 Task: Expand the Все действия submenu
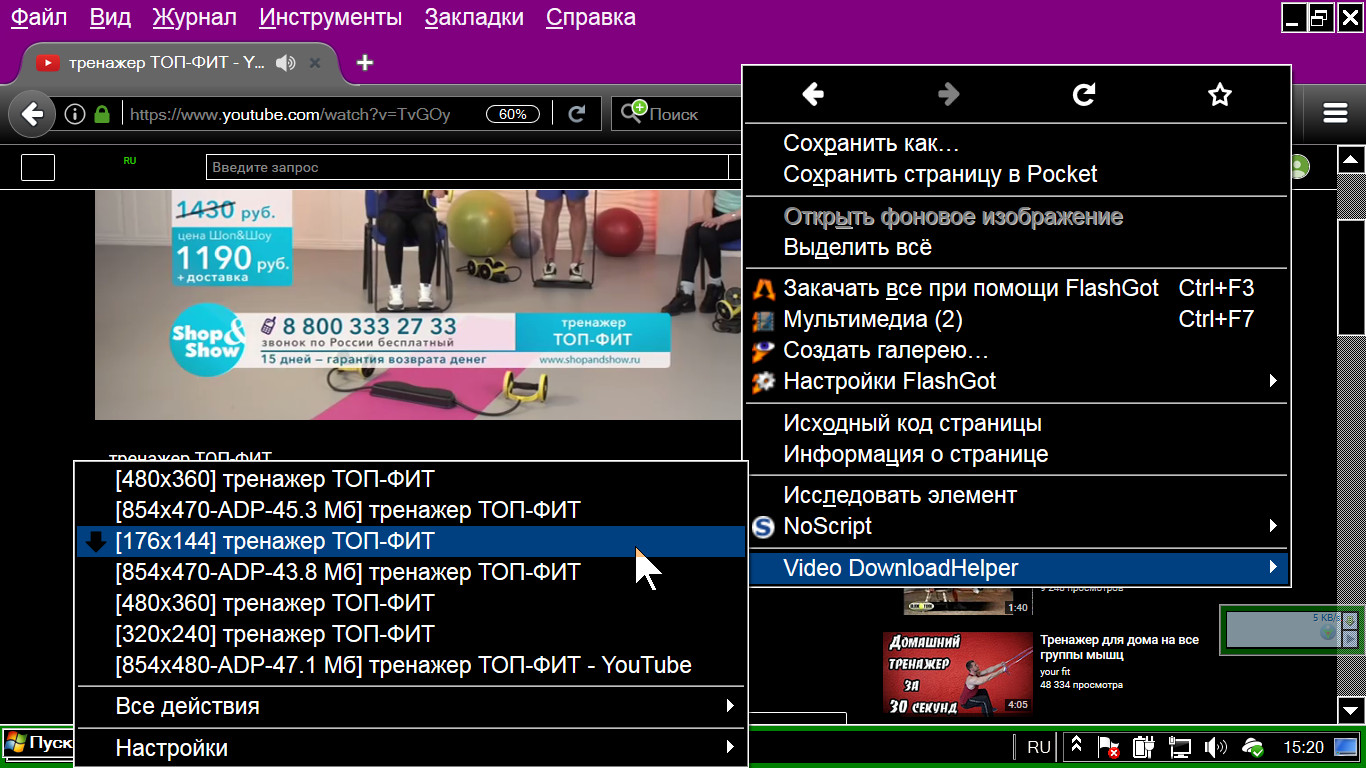point(731,706)
